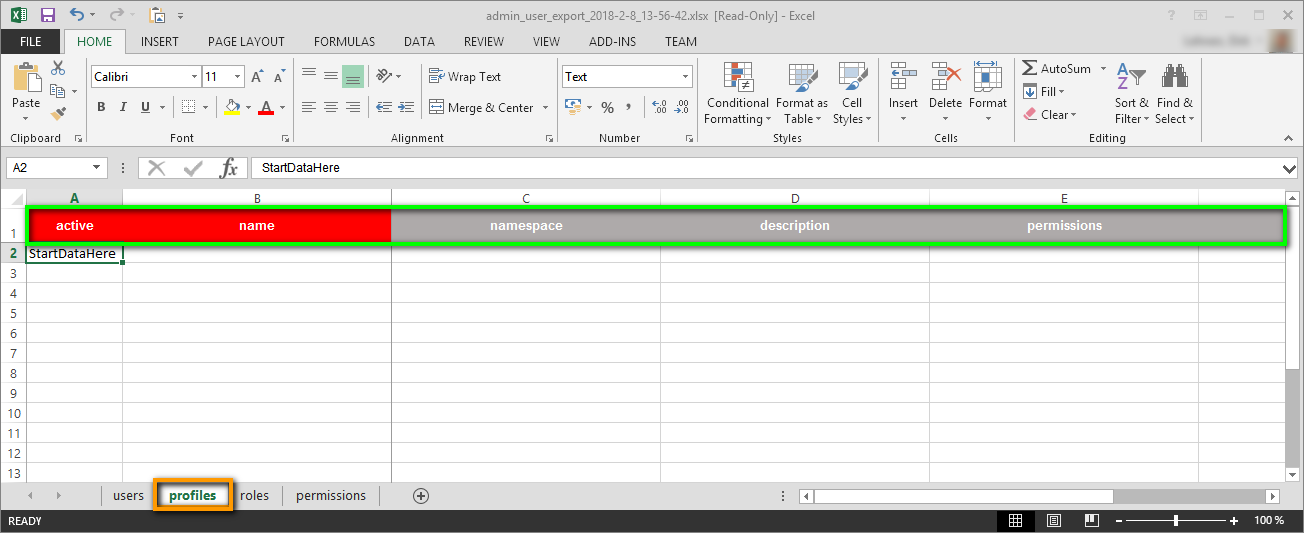Toggle Italic formatting

(x=123, y=108)
